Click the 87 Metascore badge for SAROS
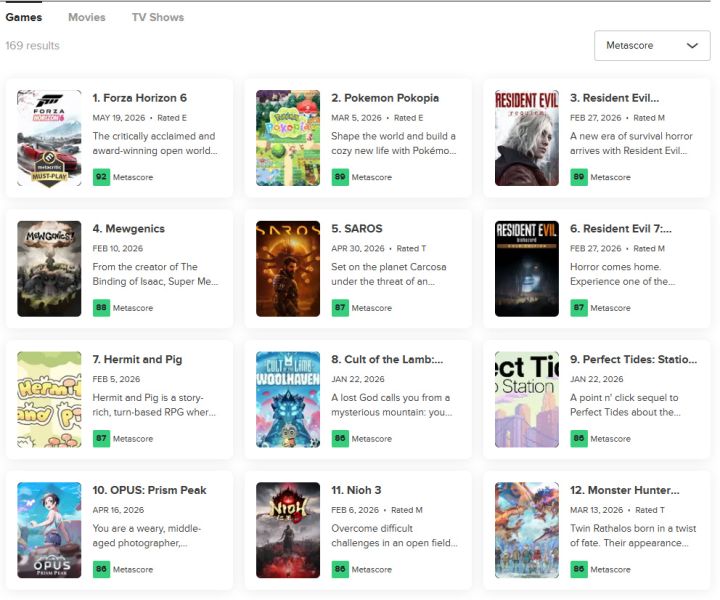Image resolution: width=720 pixels, height=600 pixels. tap(340, 308)
